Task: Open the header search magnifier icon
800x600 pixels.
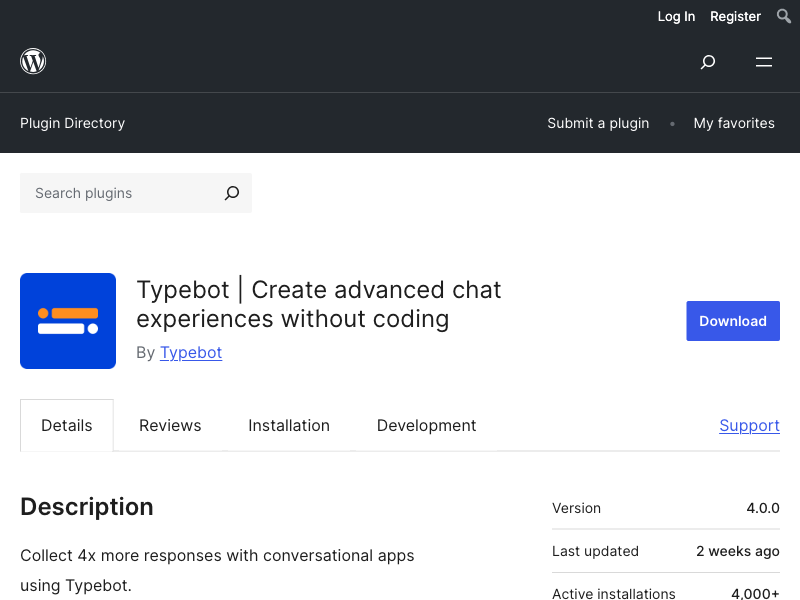Action: pyautogui.click(x=708, y=62)
